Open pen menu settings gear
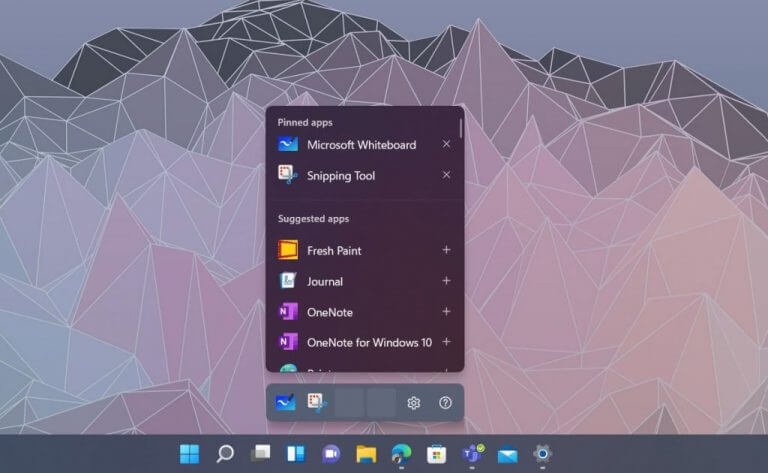768x473 pixels. coord(414,403)
